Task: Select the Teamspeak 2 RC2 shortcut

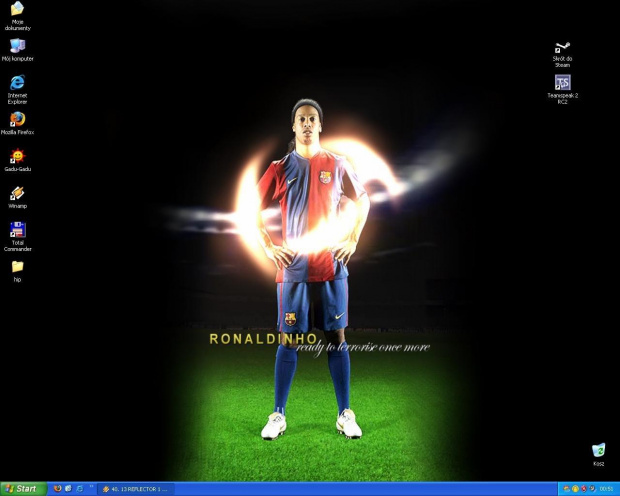Action: click(x=562, y=89)
